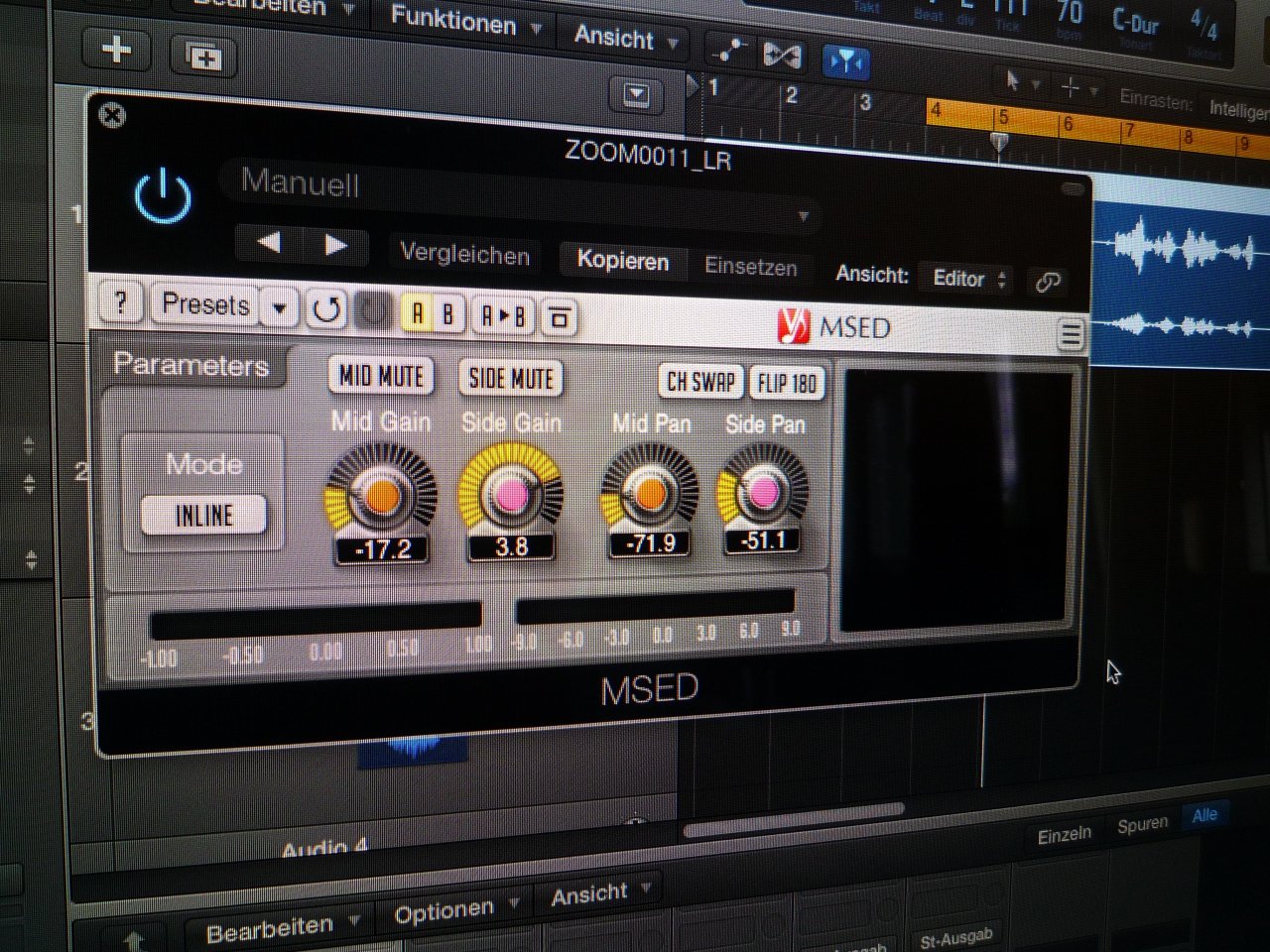This screenshot has width=1270, height=952.
Task: Close the MSED plugin window
Action: [x=113, y=115]
